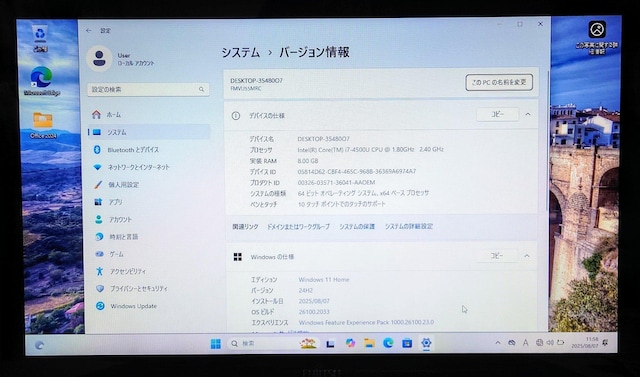The image size is (640, 377).
Task: Open Edge from the taskbar
Action: pyautogui.click(x=388, y=344)
